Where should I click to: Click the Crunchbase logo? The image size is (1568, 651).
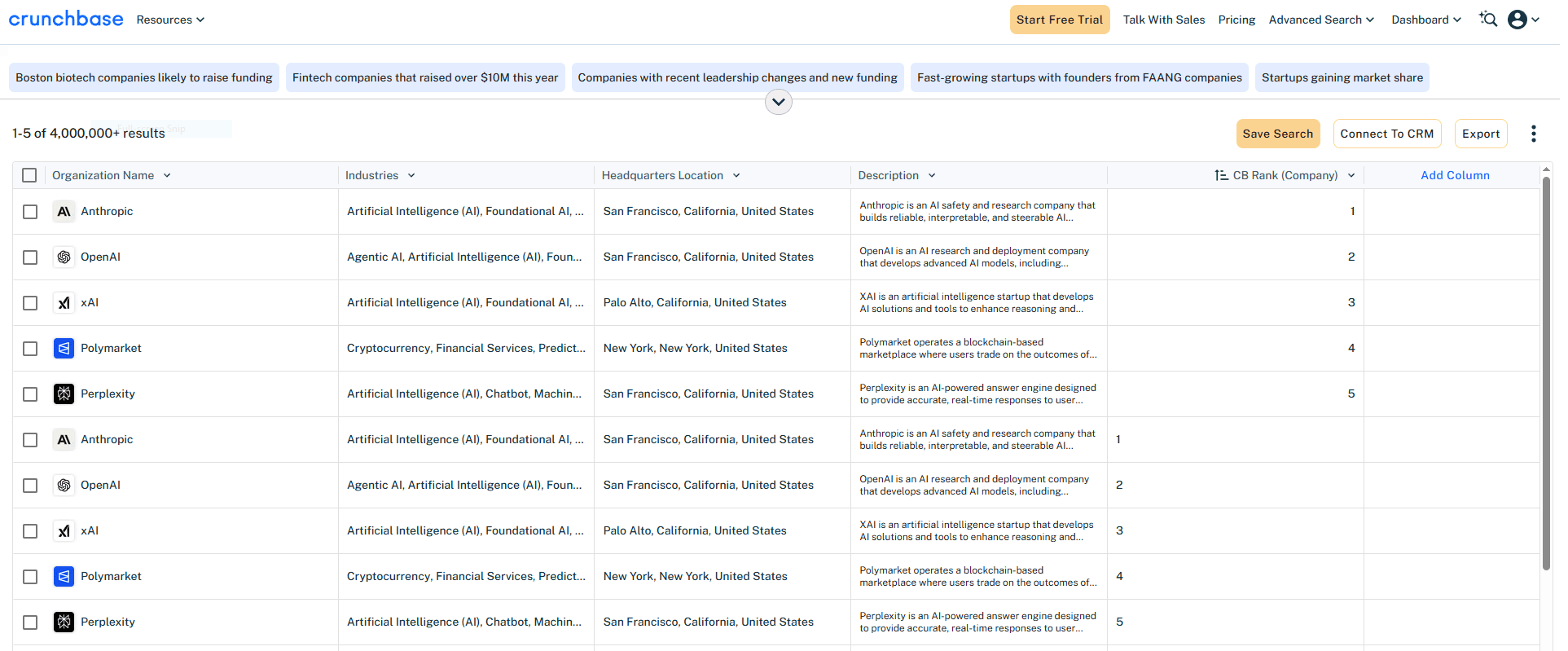[66, 19]
